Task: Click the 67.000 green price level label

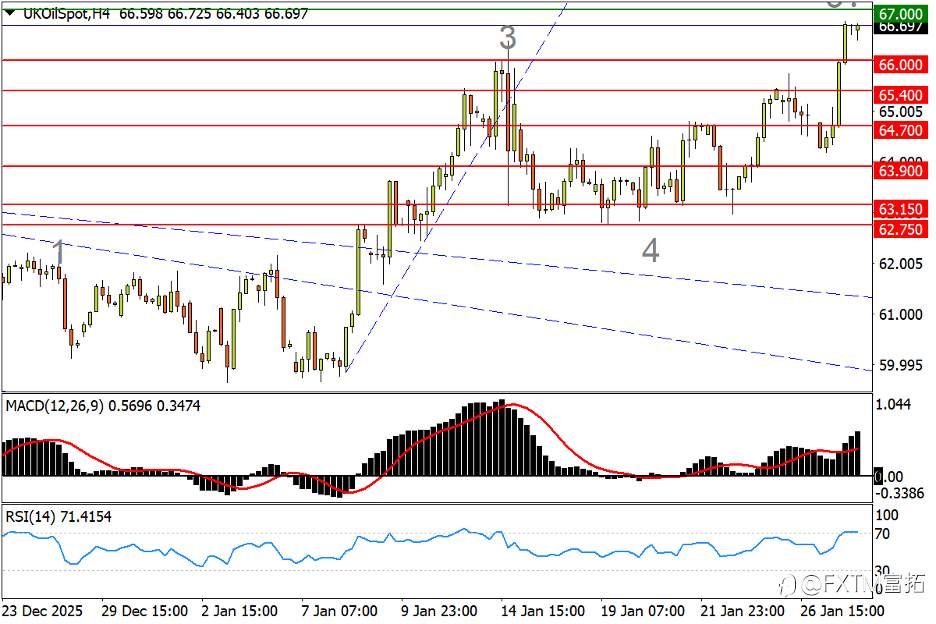Action: click(901, 13)
